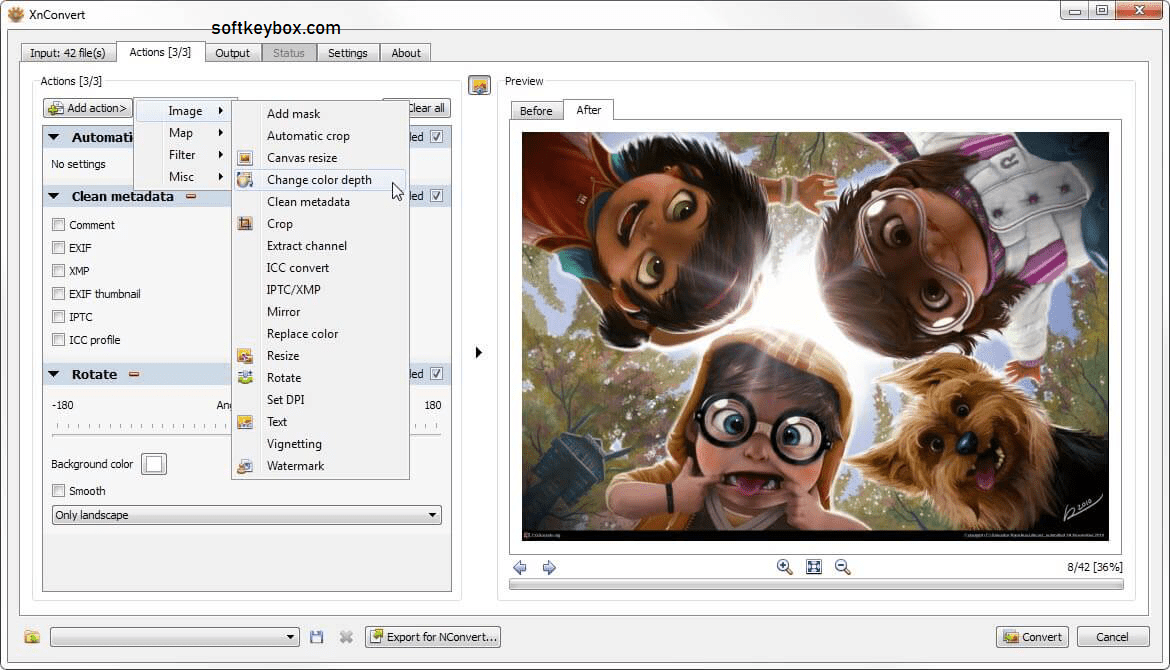The image size is (1170, 670).
Task: Open the Background color swatch
Action: [154, 463]
